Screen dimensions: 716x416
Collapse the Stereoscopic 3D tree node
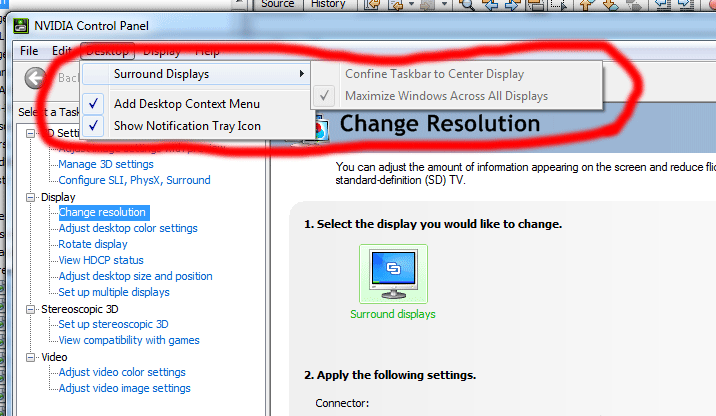click(31, 309)
